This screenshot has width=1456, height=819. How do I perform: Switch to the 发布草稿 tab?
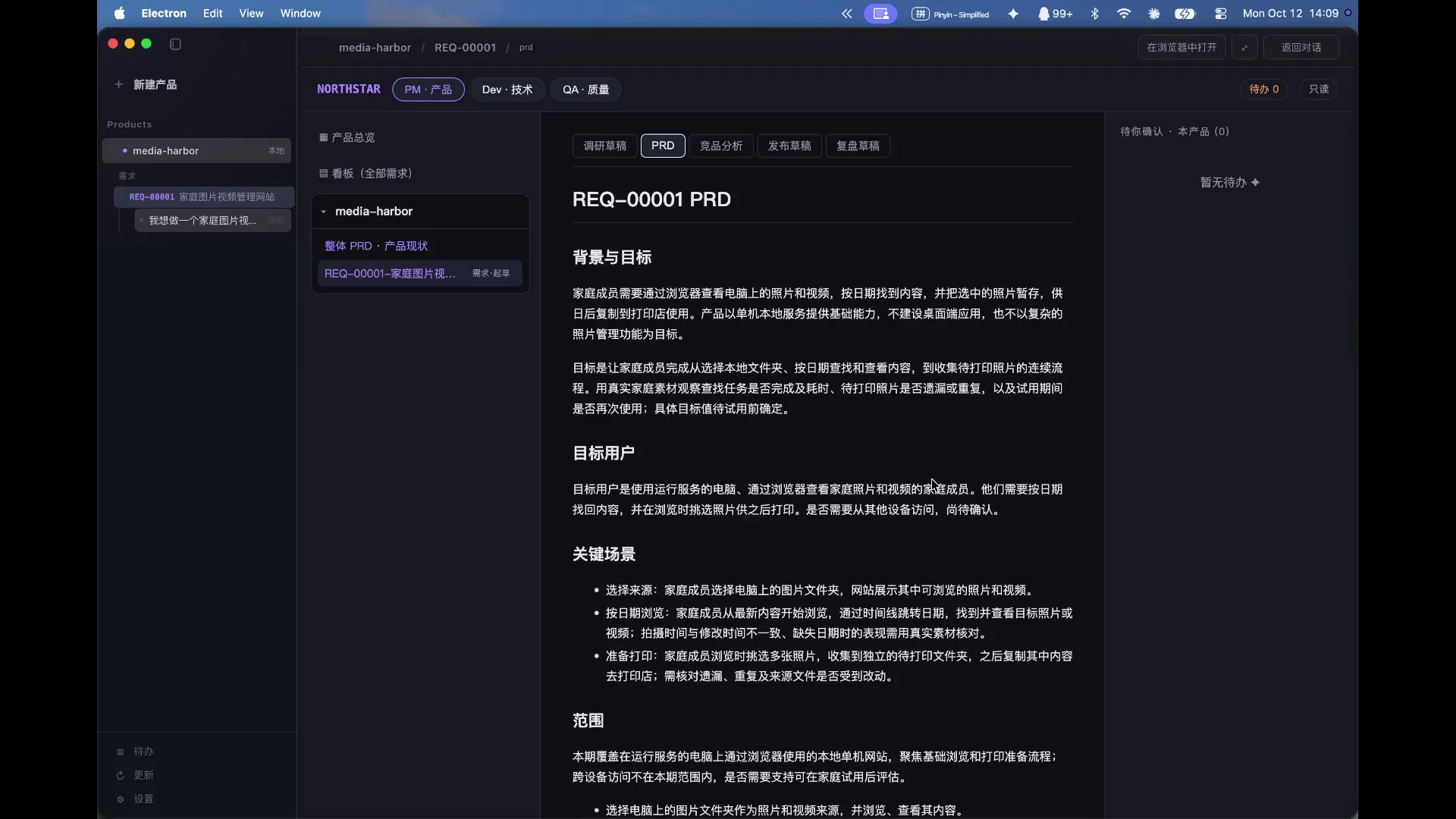[789, 146]
